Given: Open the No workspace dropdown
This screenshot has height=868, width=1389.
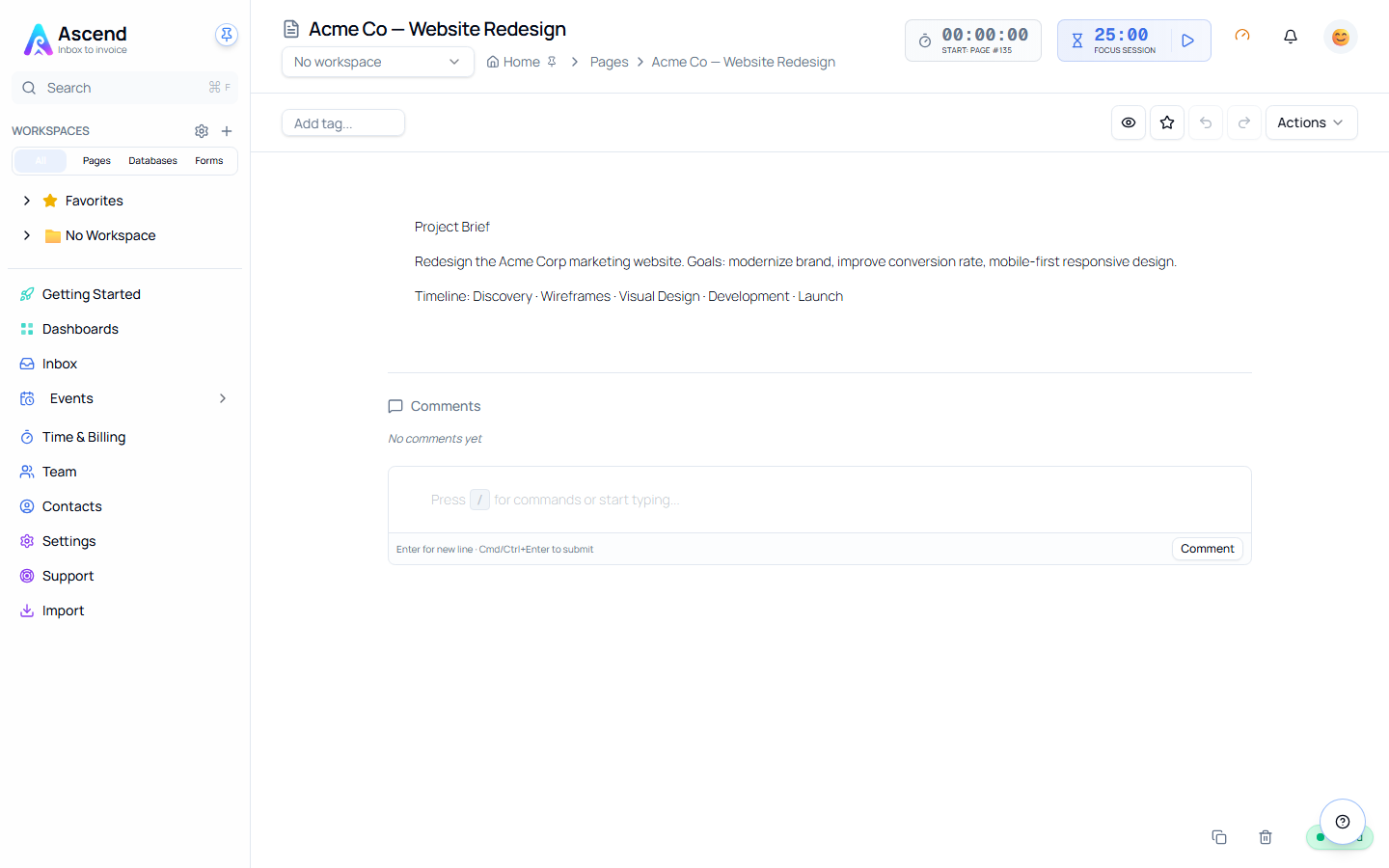Looking at the screenshot, I should [x=377, y=62].
